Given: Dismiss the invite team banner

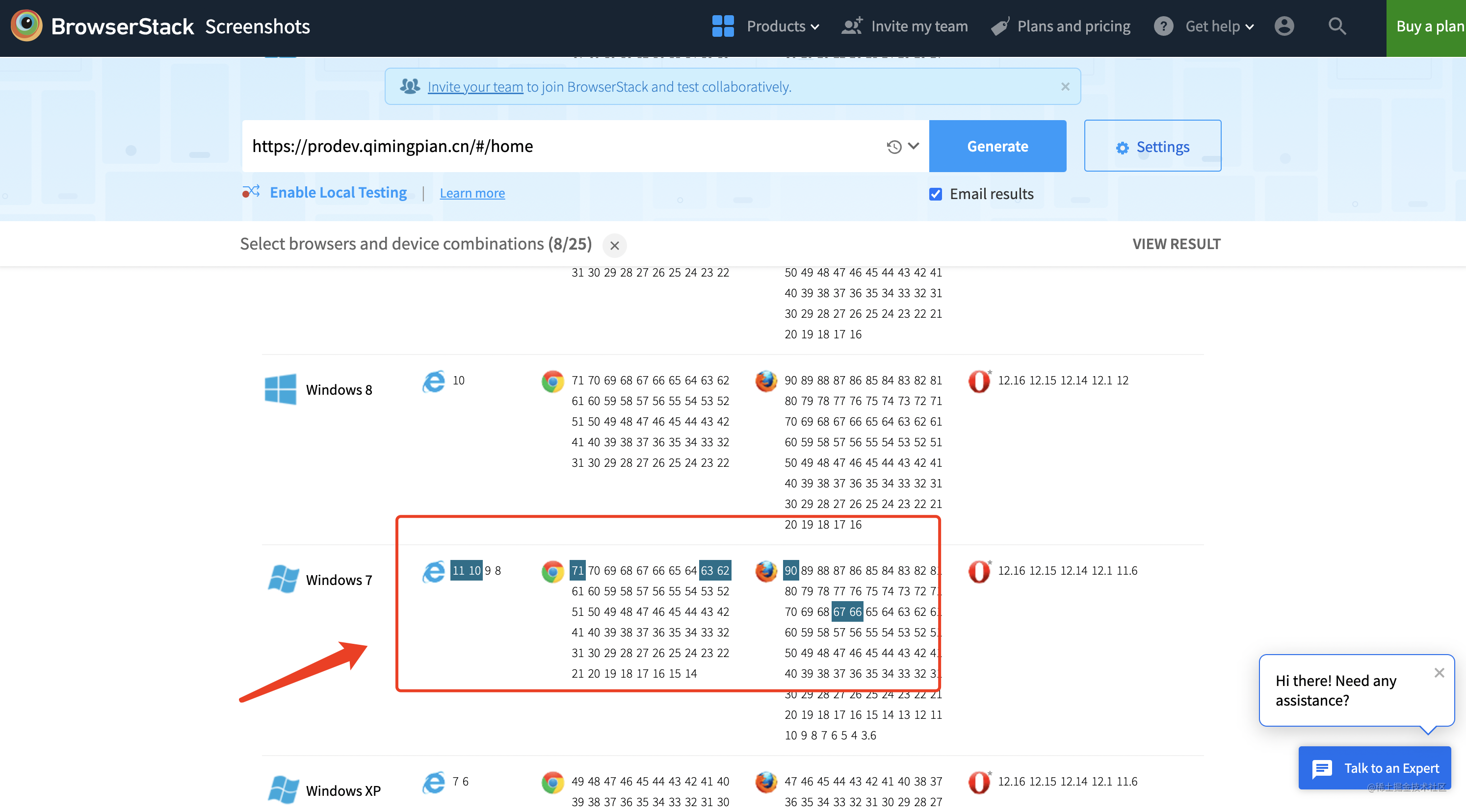Looking at the screenshot, I should tap(1065, 86).
